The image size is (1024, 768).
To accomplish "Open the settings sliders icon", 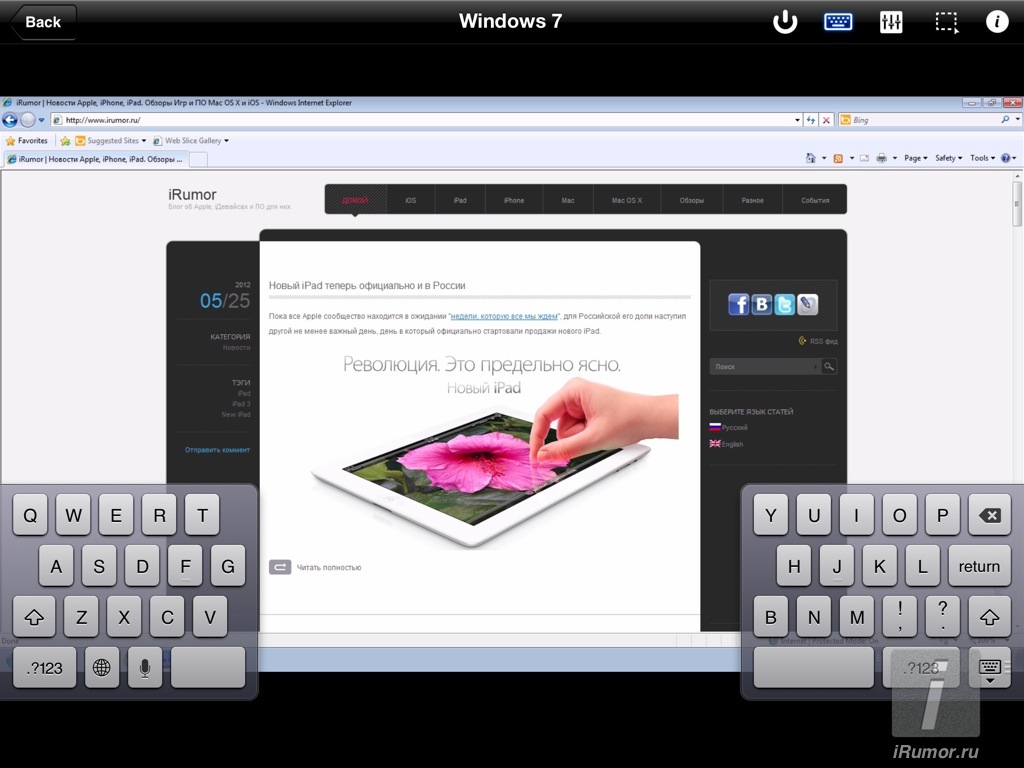I will click(891, 22).
